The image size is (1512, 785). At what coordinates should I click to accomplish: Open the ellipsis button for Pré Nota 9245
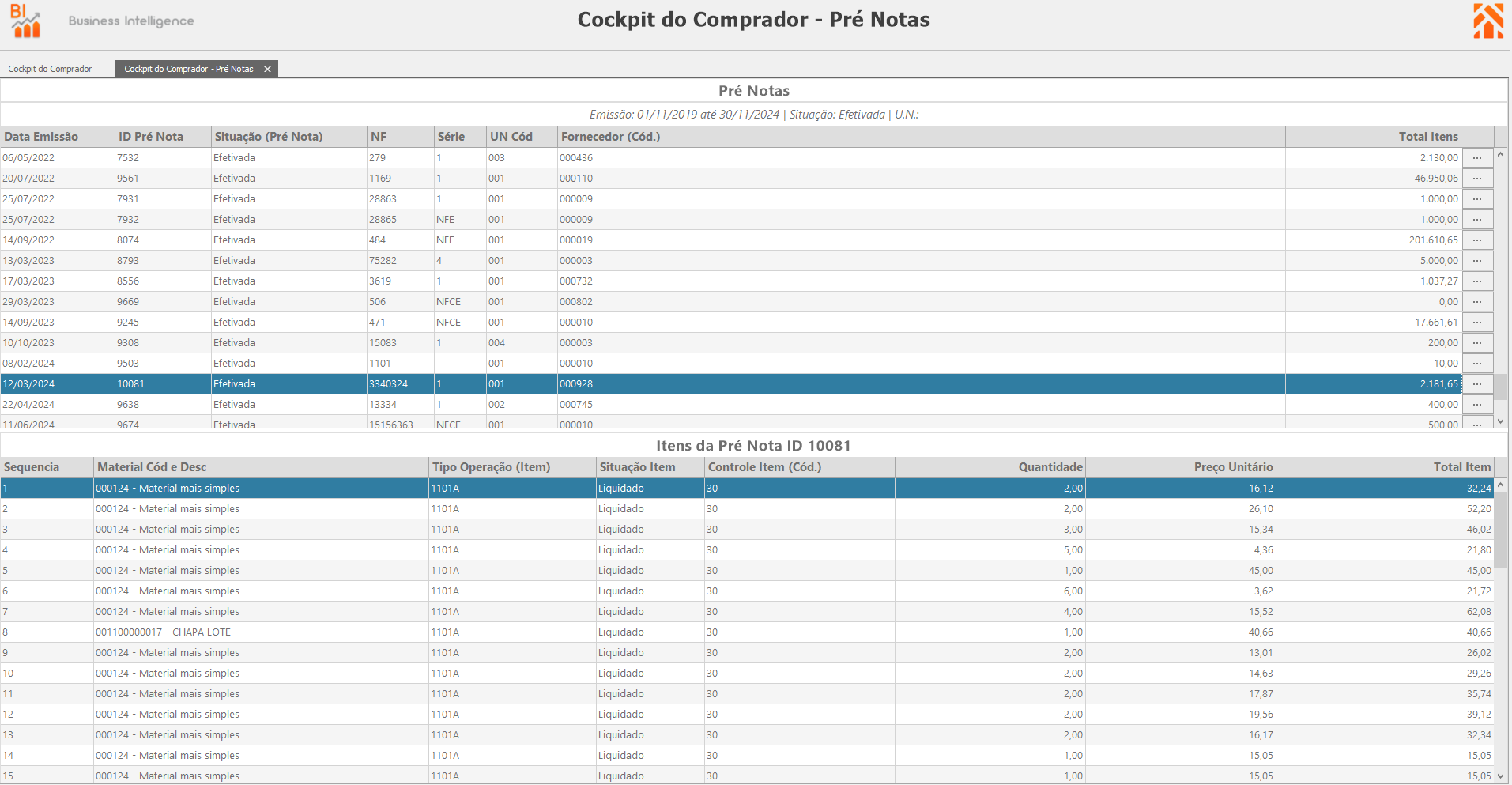tap(1477, 323)
